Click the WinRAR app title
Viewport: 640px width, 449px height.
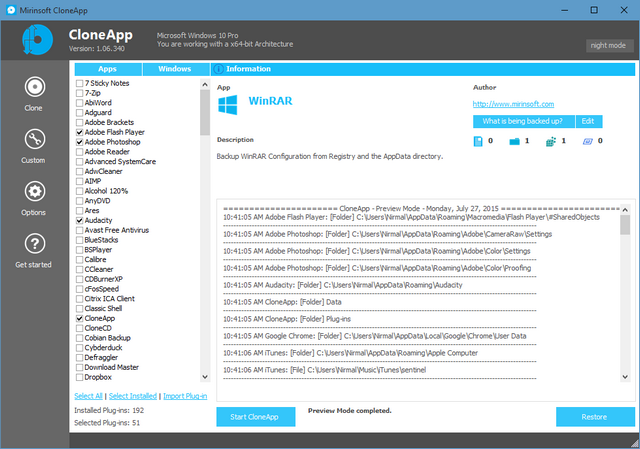pos(270,101)
